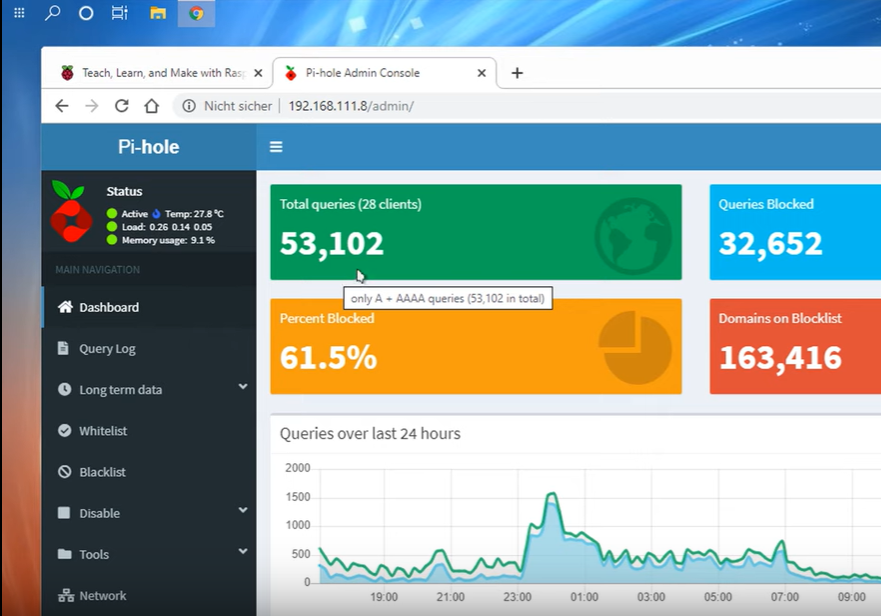Image resolution: width=881 pixels, height=616 pixels.
Task: Open the Cortana circle icon
Action: 86,13
